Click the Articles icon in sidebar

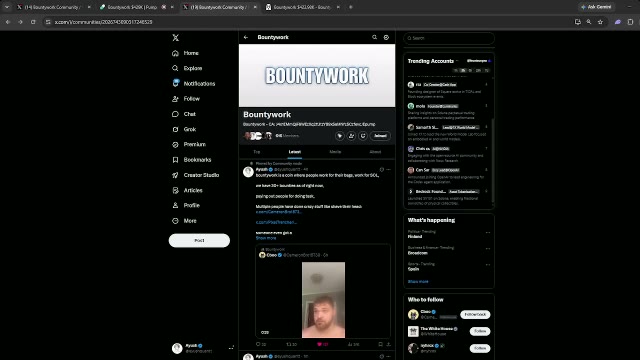(x=176, y=190)
